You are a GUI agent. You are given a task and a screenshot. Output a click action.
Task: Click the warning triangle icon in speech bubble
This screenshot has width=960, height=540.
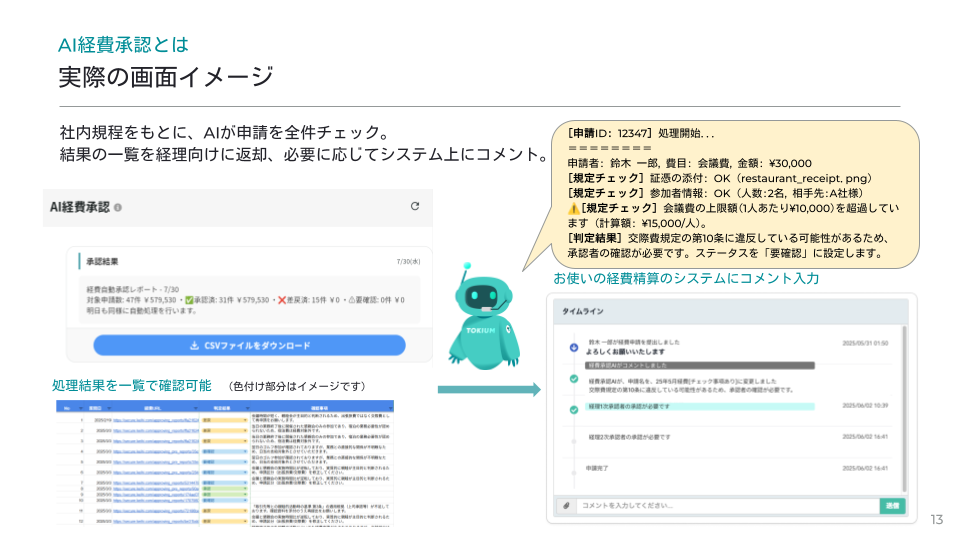573,208
